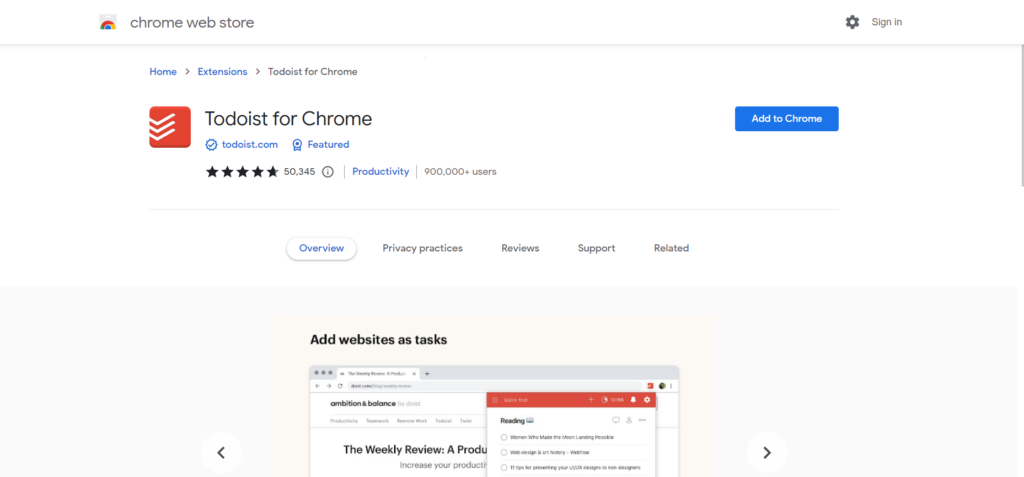Open the Reviews tab

pos(520,248)
